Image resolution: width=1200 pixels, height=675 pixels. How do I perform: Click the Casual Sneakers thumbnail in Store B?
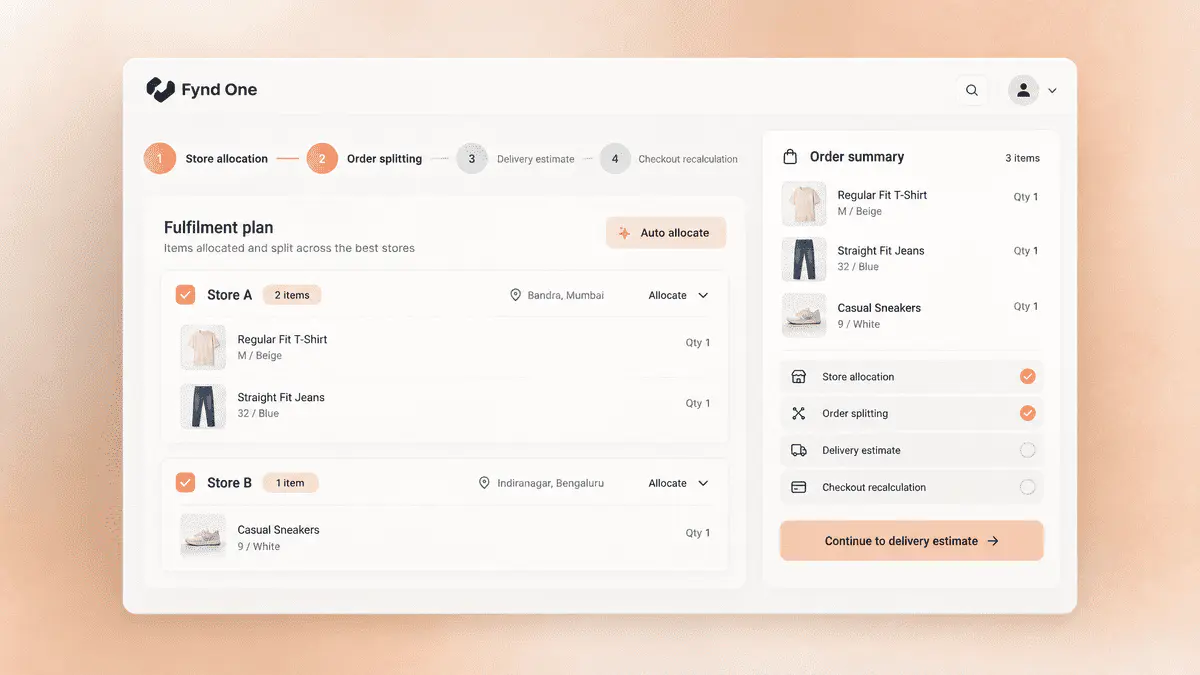tap(203, 536)
